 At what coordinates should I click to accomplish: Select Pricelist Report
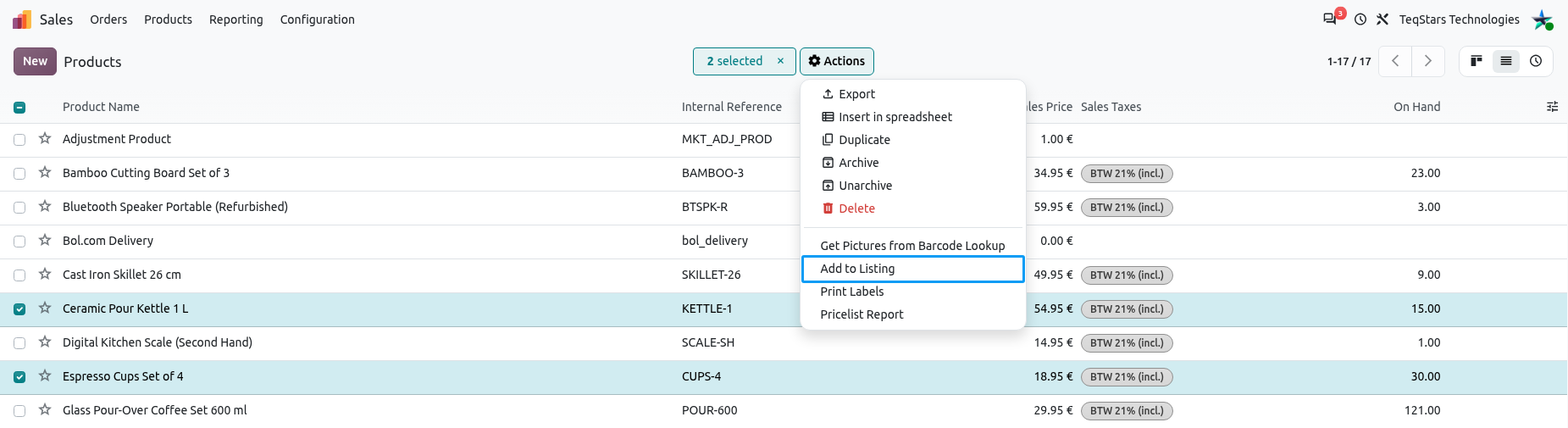(x=913, y=314)
